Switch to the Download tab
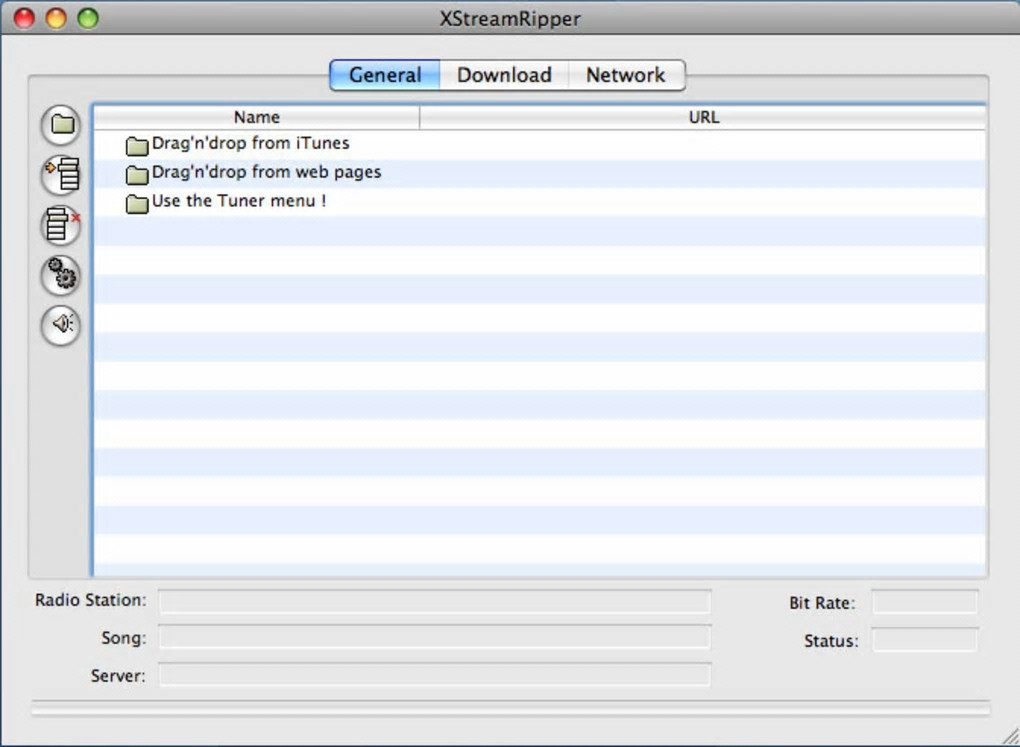 (504, 75)
